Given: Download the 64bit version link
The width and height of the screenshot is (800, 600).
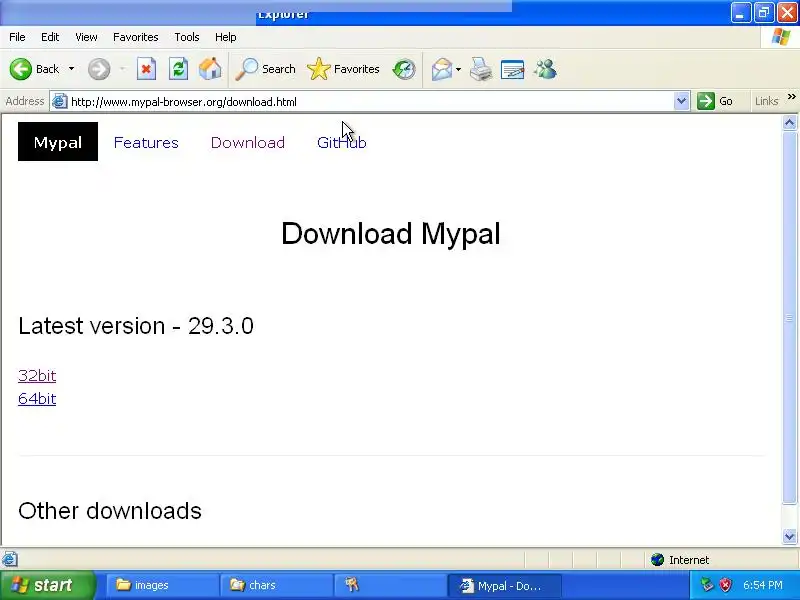Looking at the screenshot, I should coord(37,398).
